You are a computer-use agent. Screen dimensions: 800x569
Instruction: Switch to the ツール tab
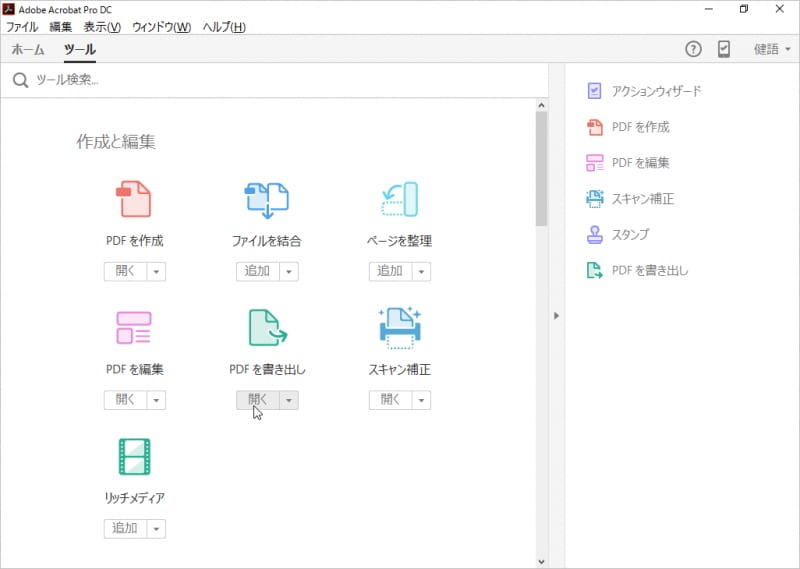[x=80, y=50]
